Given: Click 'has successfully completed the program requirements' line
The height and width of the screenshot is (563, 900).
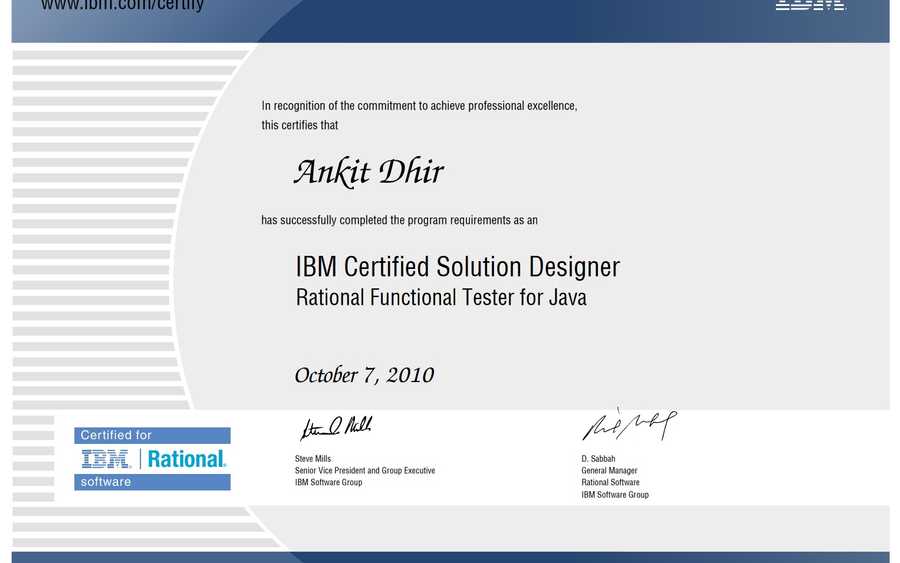Looking at the screenshot, I should (399, 220).
